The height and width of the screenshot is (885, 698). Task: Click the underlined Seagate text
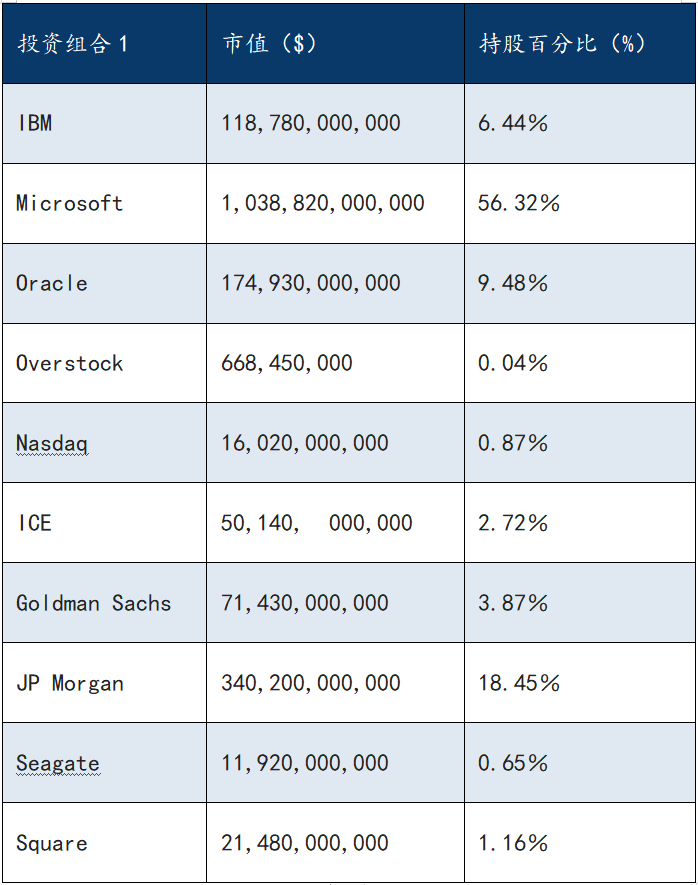(58, 764)
